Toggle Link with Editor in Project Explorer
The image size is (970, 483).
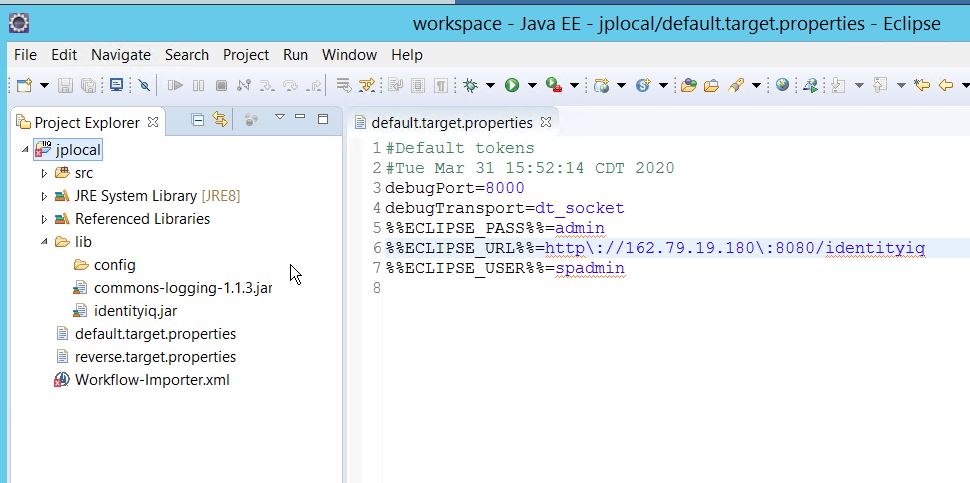[220, 119]
